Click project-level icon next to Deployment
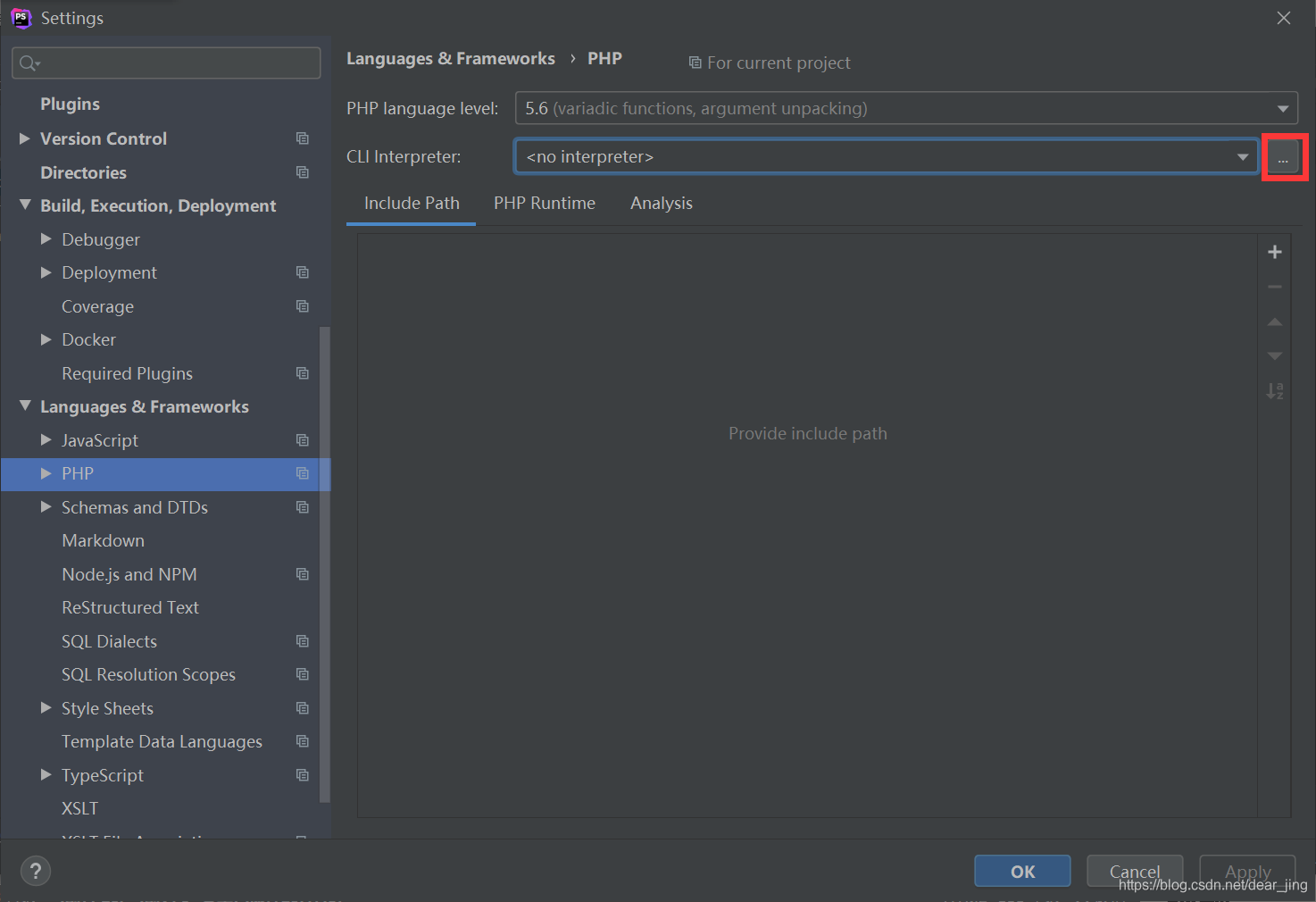This screenshot has width=1316, height=902. pos(303,272)
